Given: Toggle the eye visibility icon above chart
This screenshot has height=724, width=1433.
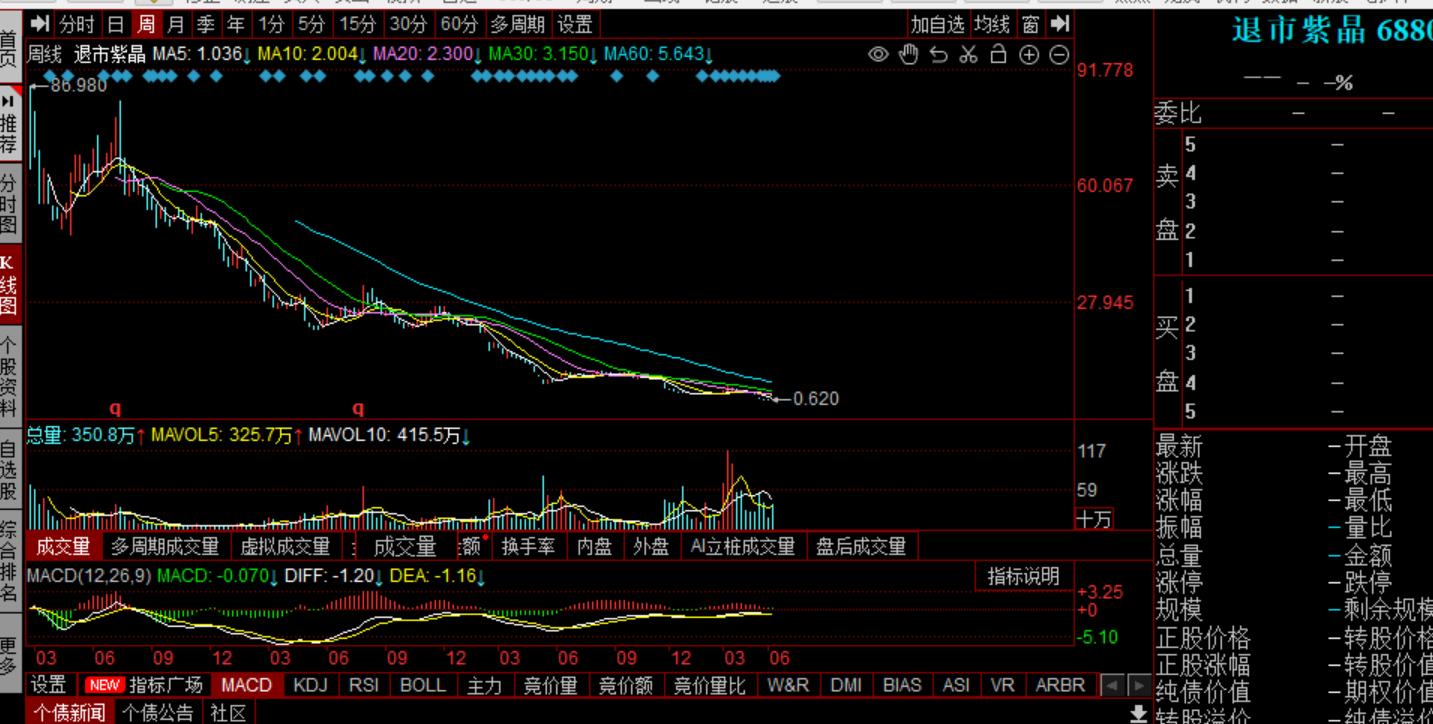Looking at the screenshot, I should (x=878, y=55).
